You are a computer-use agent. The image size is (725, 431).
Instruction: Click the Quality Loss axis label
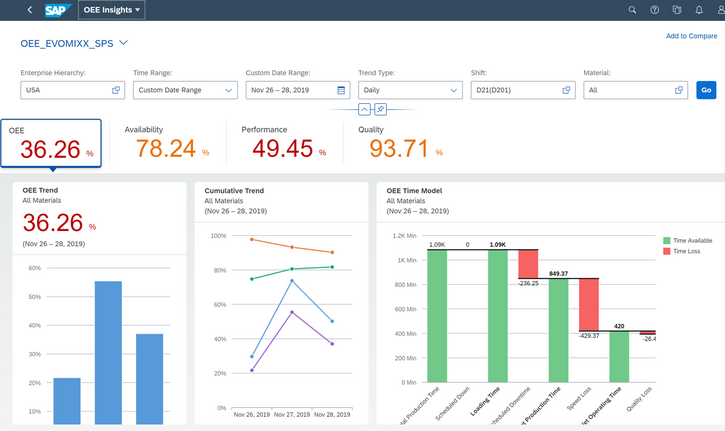(x=639, y=399)
